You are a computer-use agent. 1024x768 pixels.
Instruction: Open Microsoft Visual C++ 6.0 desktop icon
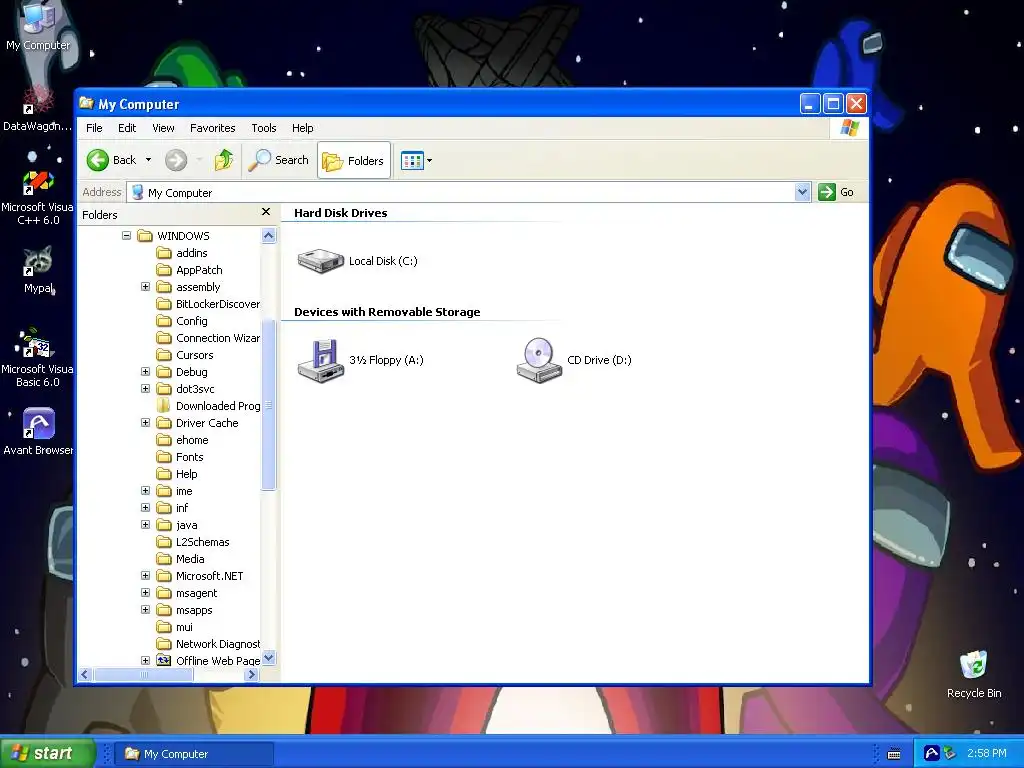click(37, 197)
